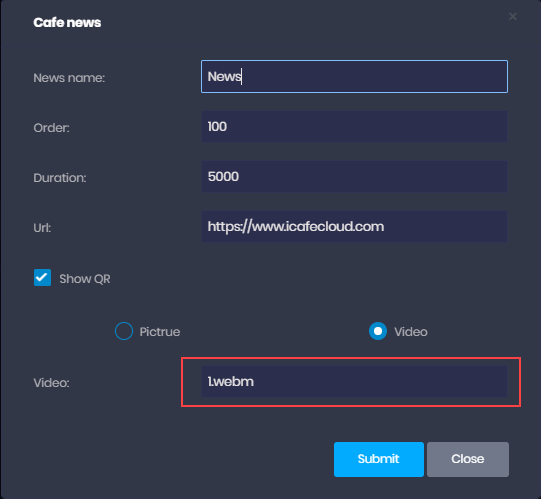Choose the Video radio button
Viewport: 541px width, 499px height.
pyautogui.click(x=378, y=331)
